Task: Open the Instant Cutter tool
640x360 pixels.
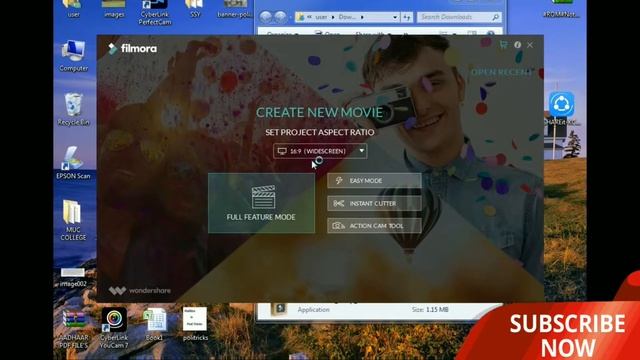Action: (374, 203)
